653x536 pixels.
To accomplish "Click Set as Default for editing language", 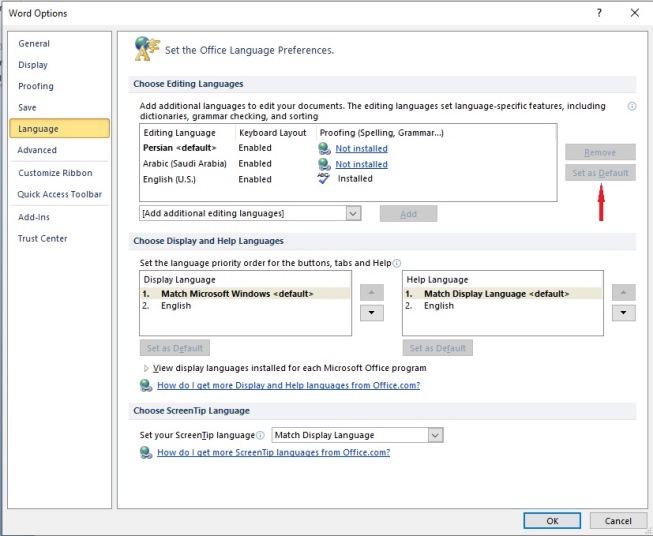I will tap(600, 173).
